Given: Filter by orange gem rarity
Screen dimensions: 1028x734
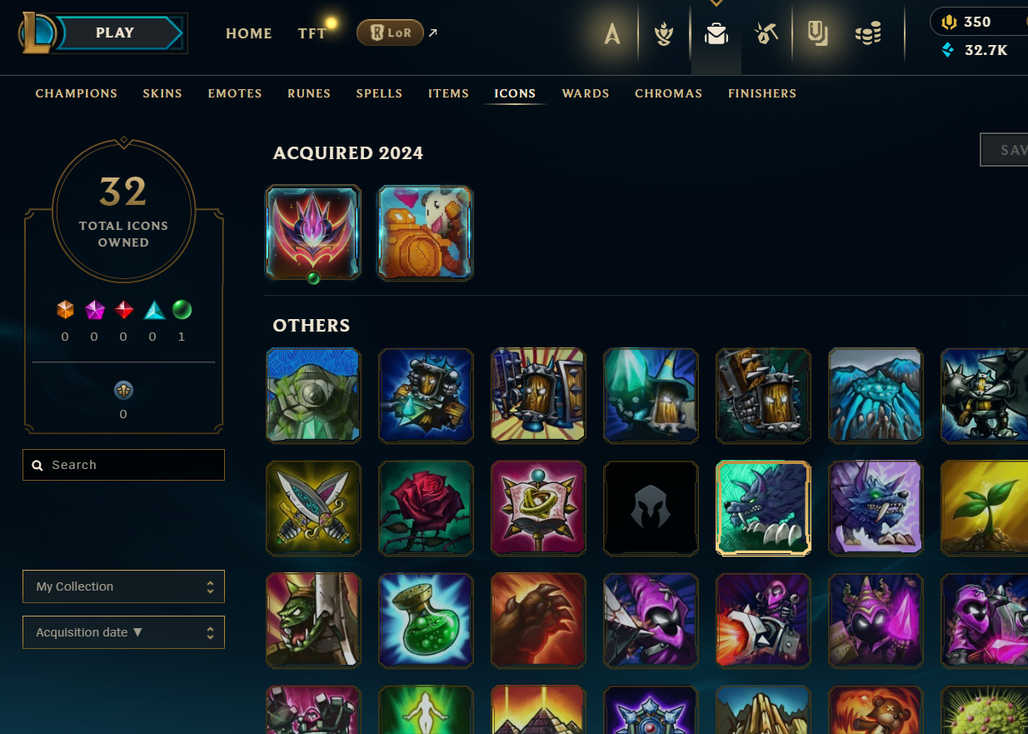Looking at the screenshot, I should point(65,309).
